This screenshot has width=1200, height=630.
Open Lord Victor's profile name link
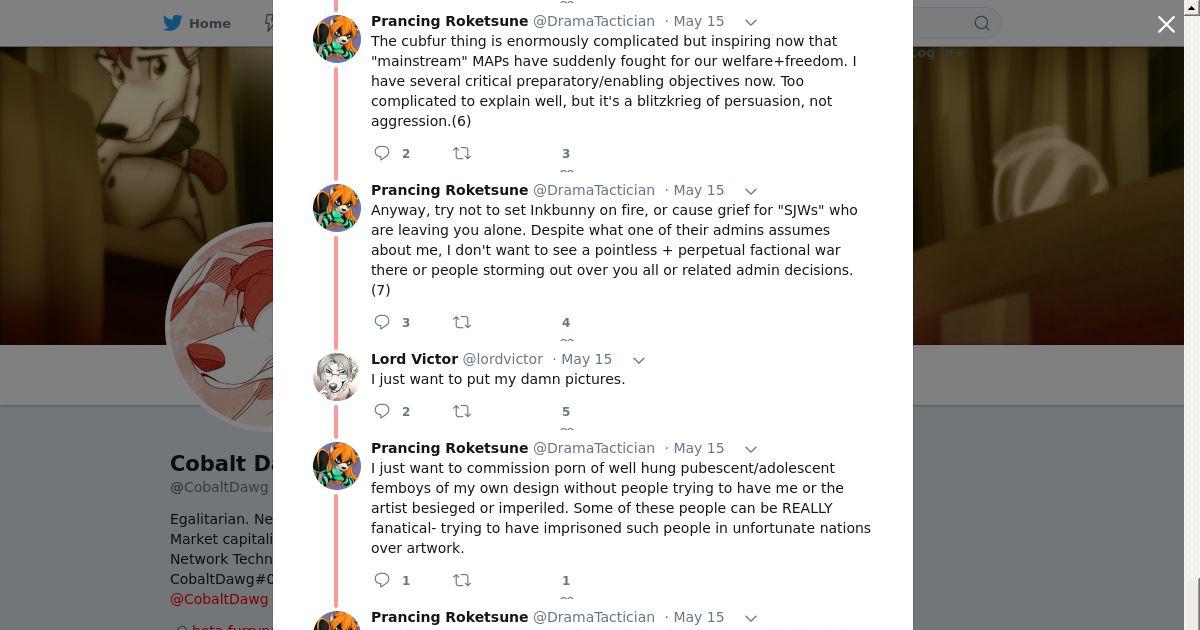coord(414,359)
